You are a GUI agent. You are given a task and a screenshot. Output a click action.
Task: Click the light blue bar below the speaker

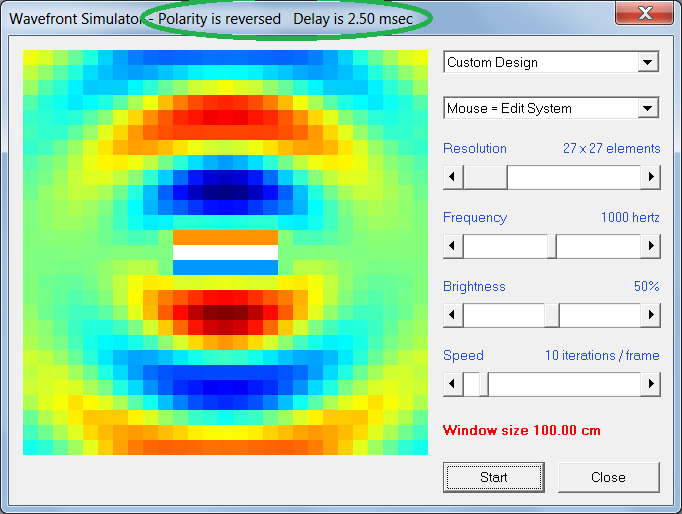pyautogui.click(x=225, y=267)
